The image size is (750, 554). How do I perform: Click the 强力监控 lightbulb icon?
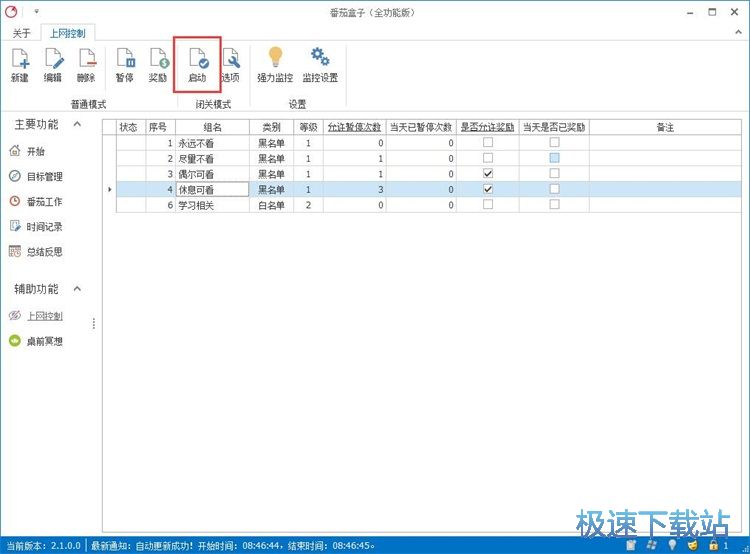[x=275, y=57]
